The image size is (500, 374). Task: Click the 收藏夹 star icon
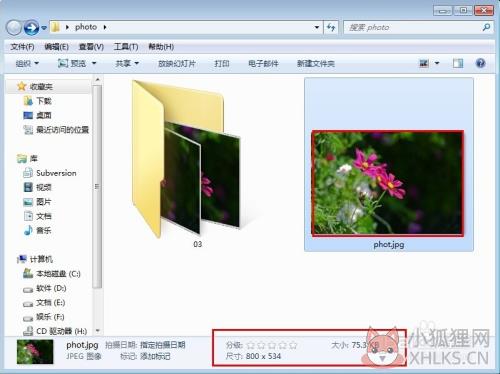22,86
